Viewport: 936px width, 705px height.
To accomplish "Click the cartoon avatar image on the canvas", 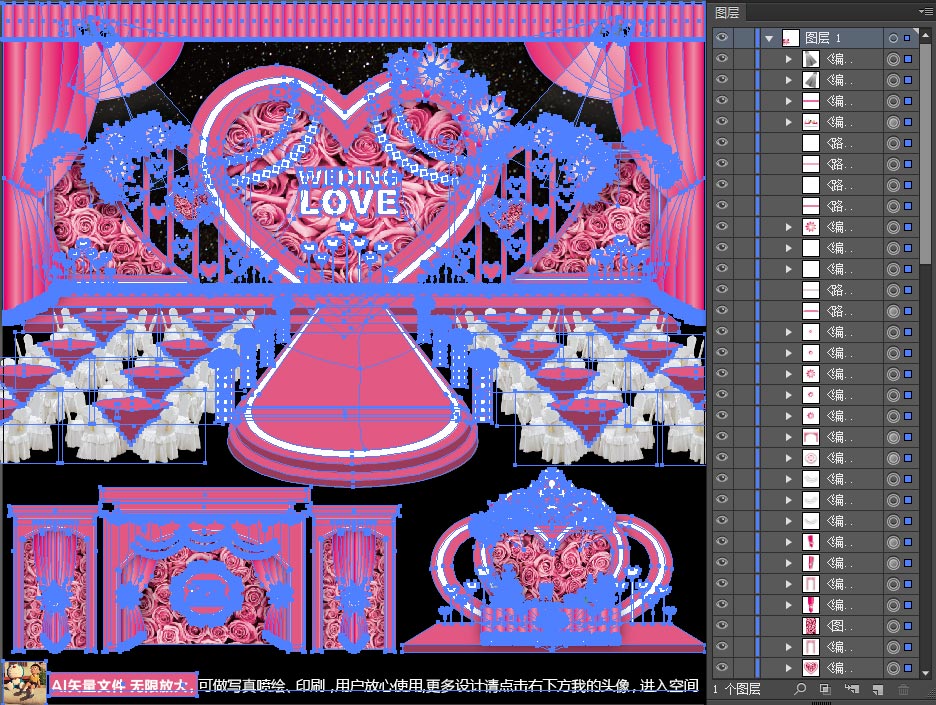I will 23,682.
